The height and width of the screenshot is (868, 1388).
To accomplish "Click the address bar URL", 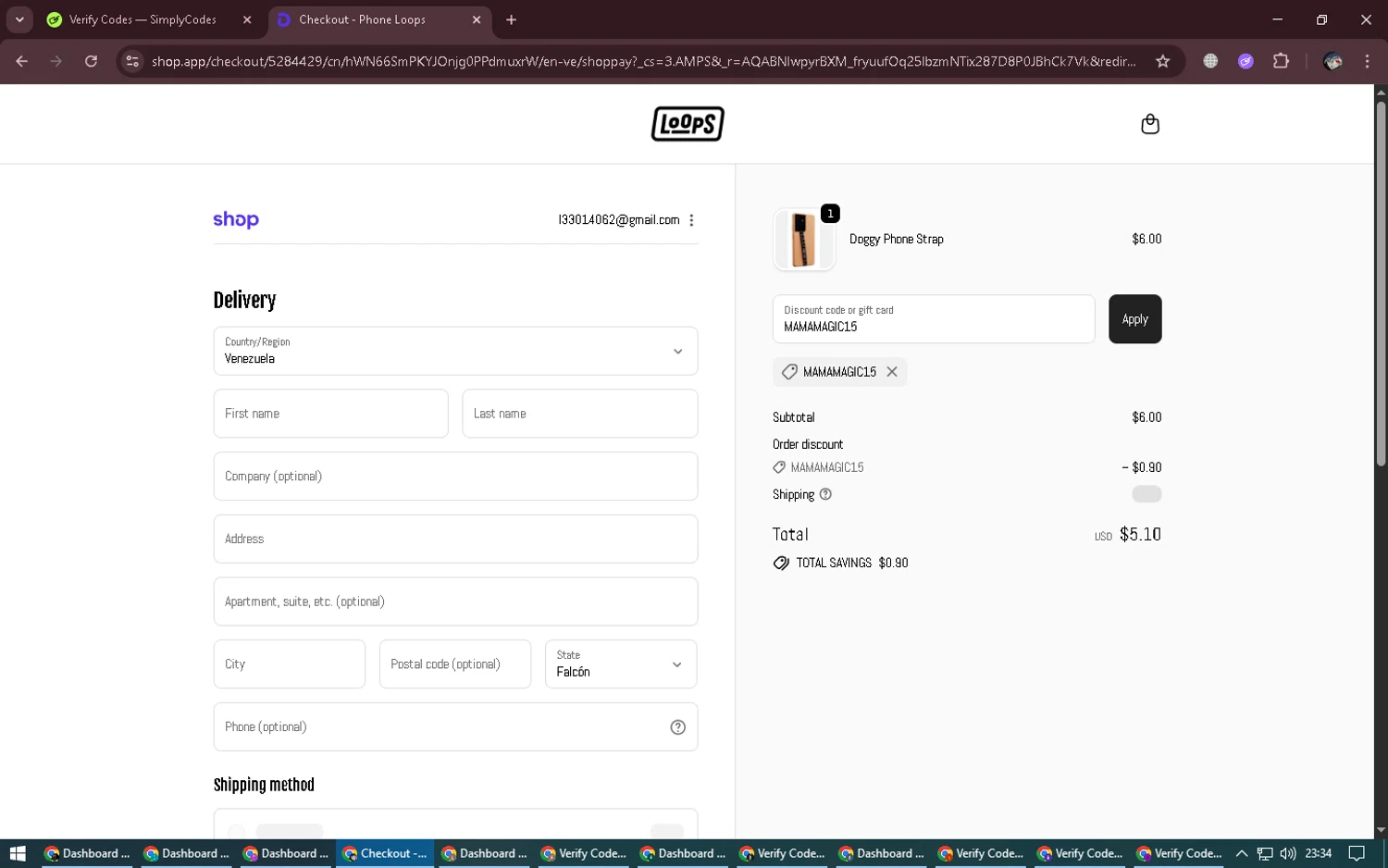I will (643, 61).
